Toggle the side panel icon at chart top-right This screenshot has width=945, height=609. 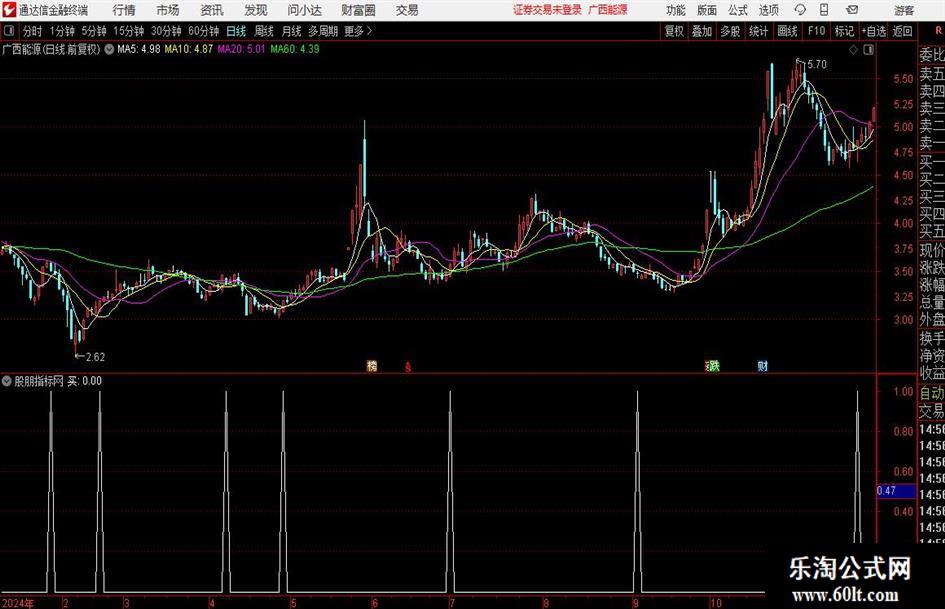coord(868,50)
